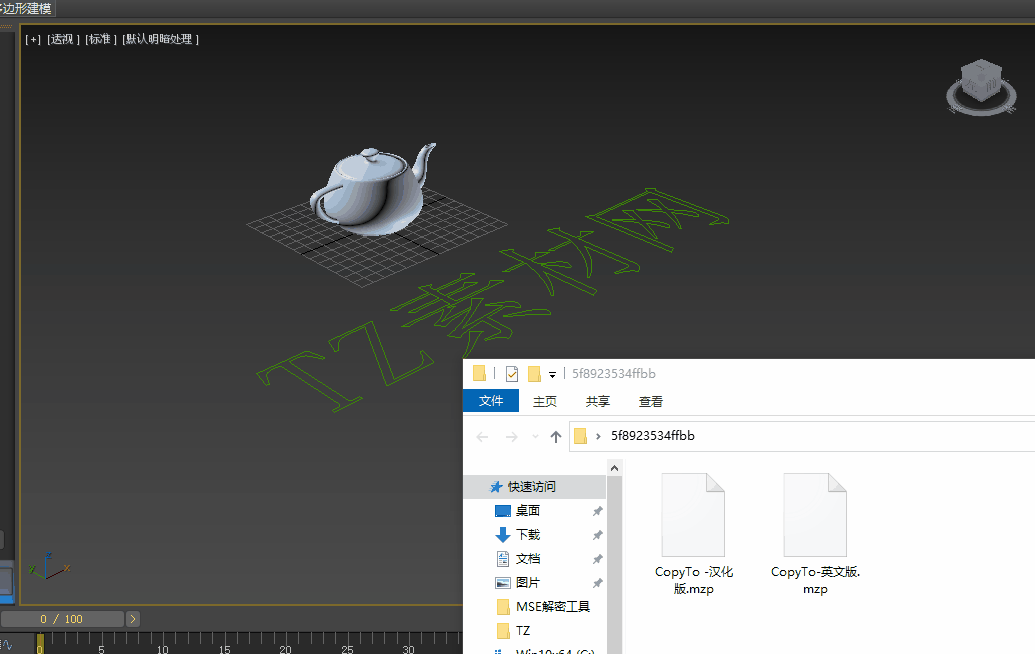Open viewport [+] general menu
This screenshot has width=1035, height=654.
click(x=33, y=39)
